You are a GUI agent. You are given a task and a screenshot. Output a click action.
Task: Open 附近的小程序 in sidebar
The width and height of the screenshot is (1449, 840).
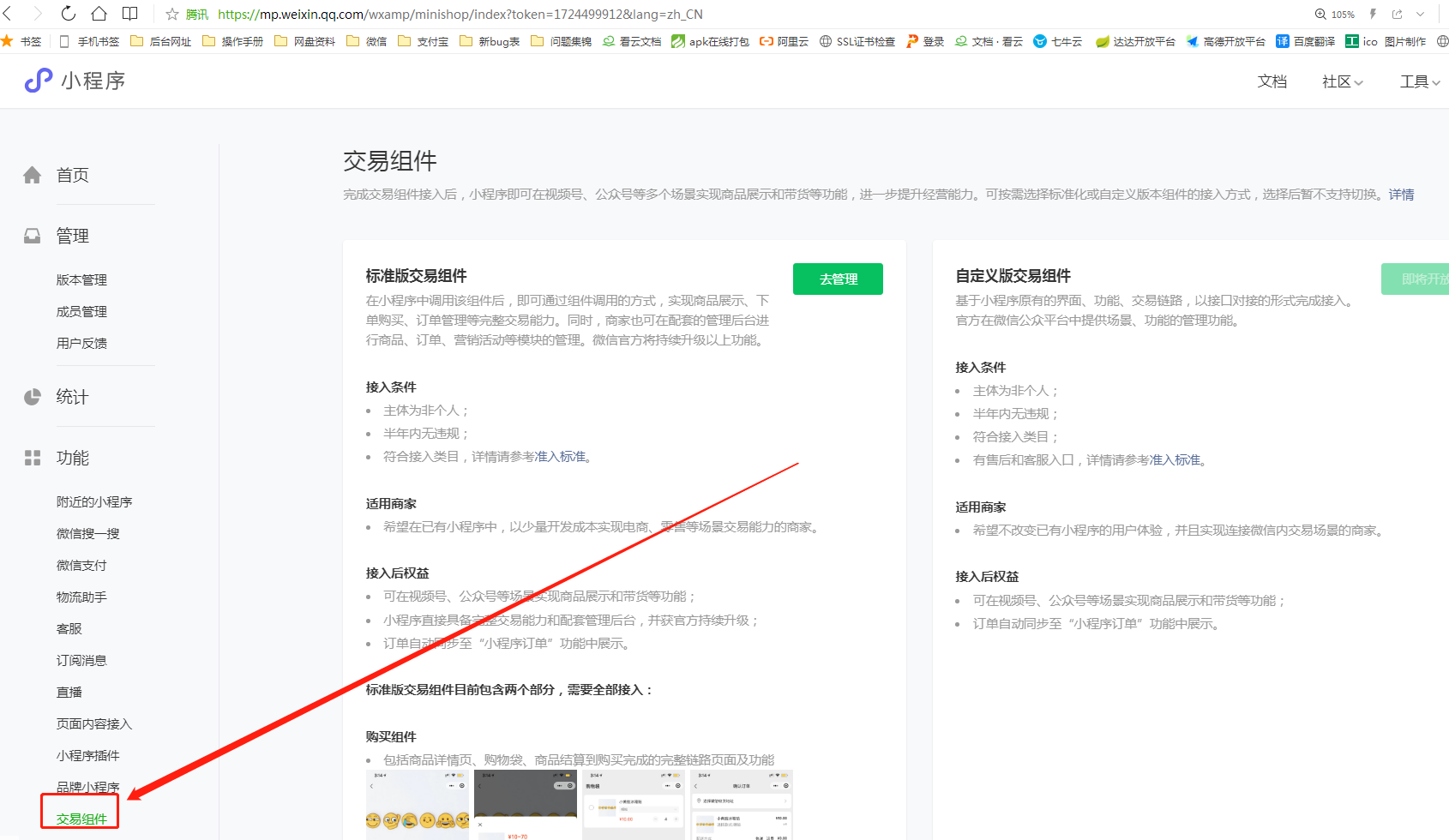point(94,501)
